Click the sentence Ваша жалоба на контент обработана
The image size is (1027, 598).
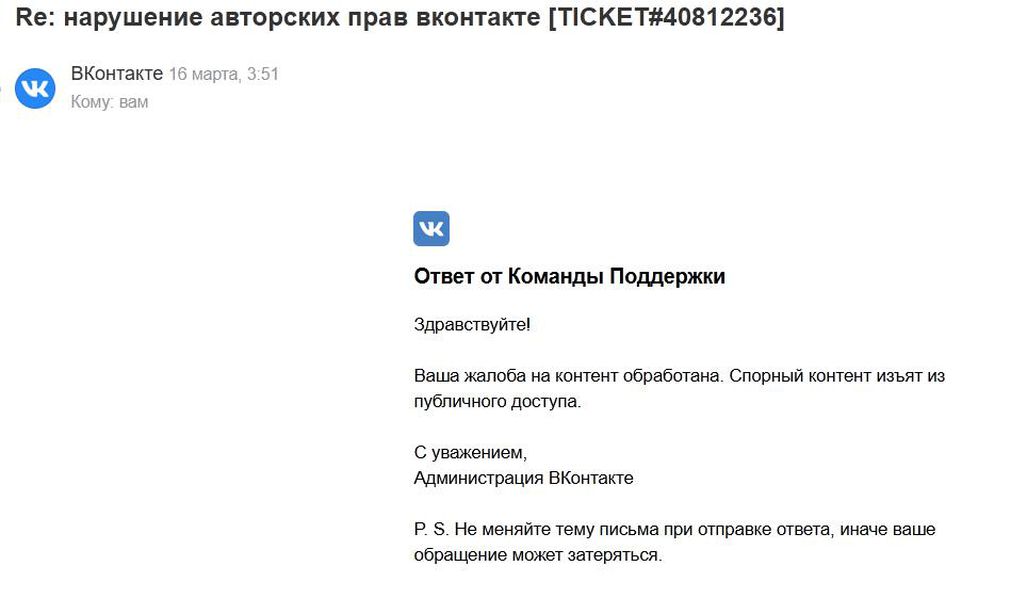coord(568,376)
